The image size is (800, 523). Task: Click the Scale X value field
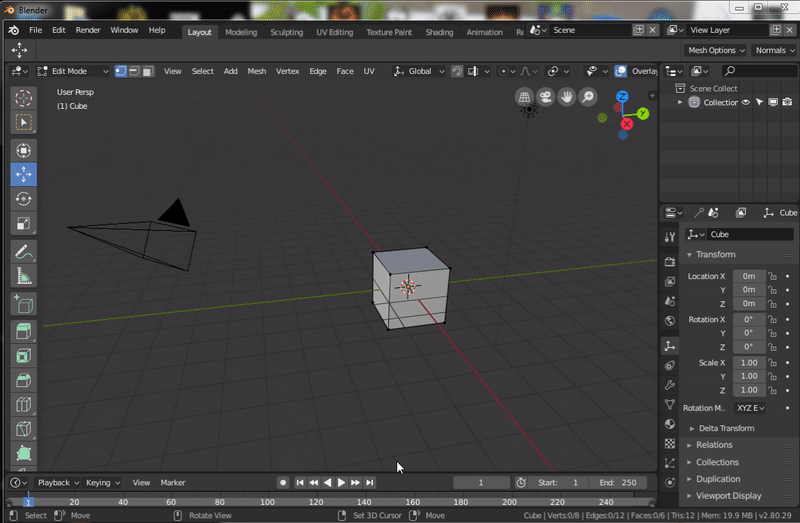[749, 362]
